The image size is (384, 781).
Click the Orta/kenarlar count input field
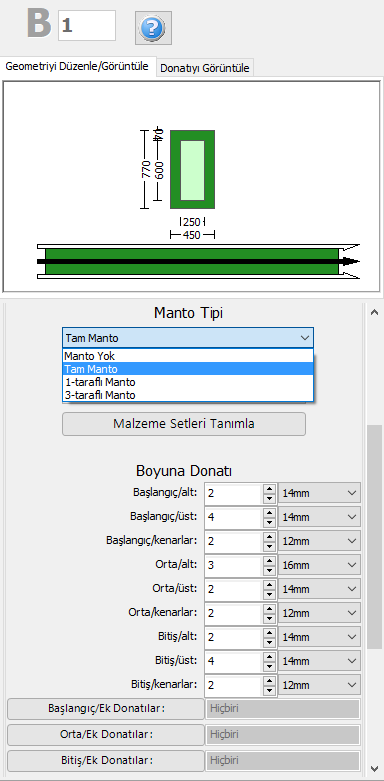click(233, 613)
